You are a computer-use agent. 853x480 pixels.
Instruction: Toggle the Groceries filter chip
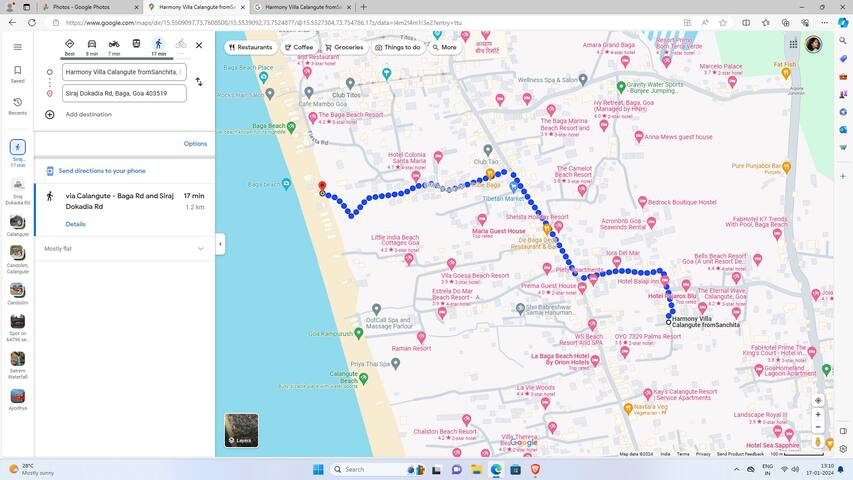(x=343, y=47)
